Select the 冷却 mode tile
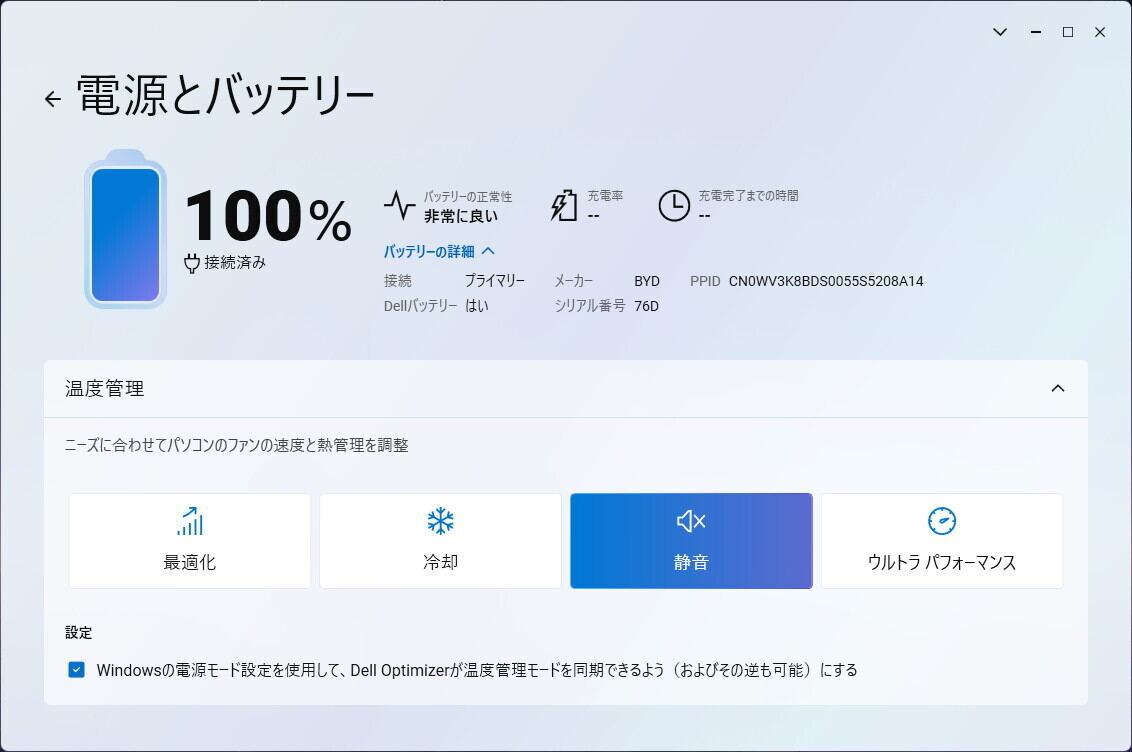This screenshot has height=752, width=1132. (x=440, y=541)
